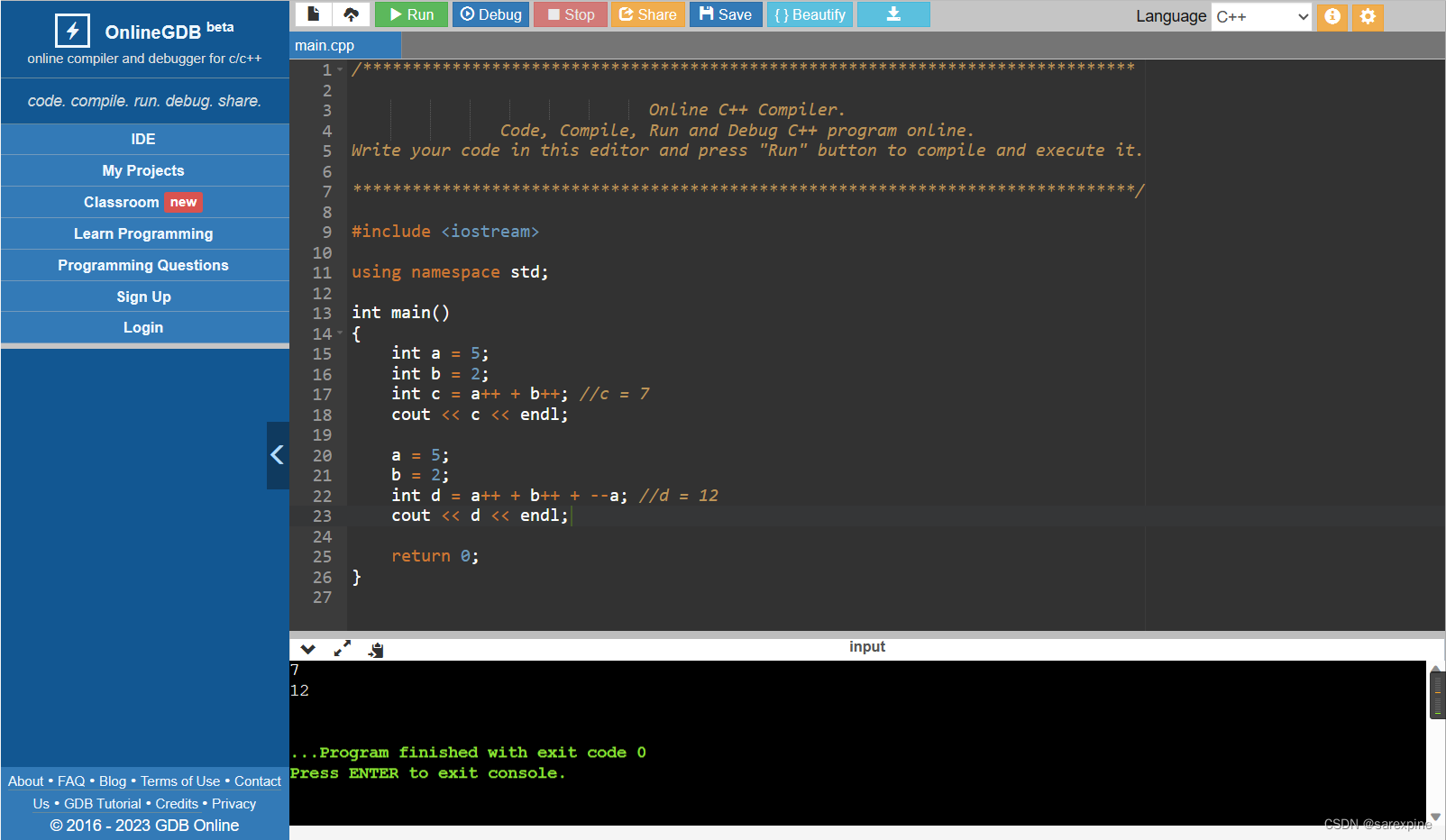Screen dimensions: 1446x840
Task: Paste clipboard input into the console
Action: (x=376, y=648)
